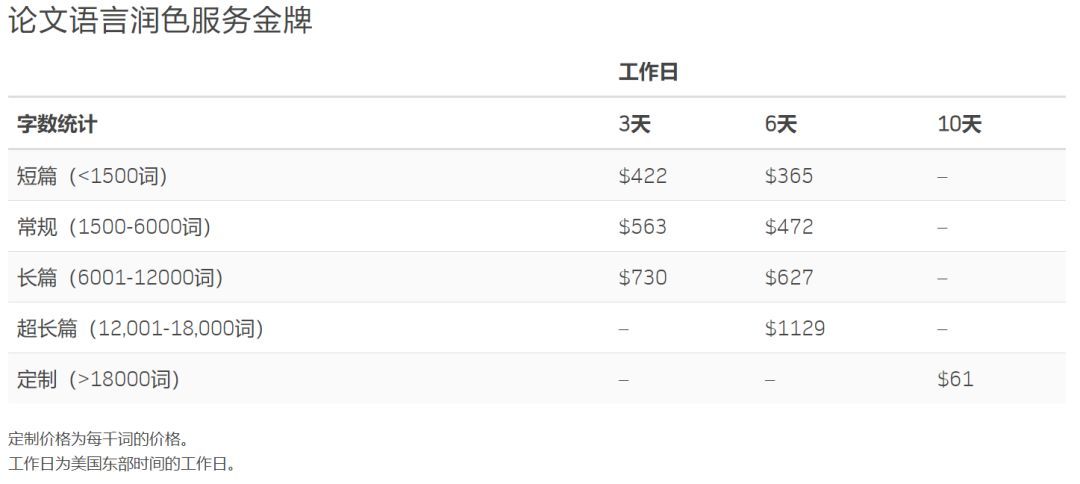
Task: Click the 定制价格为每千词的价格 footnote
Action: (x=98, y=439)
